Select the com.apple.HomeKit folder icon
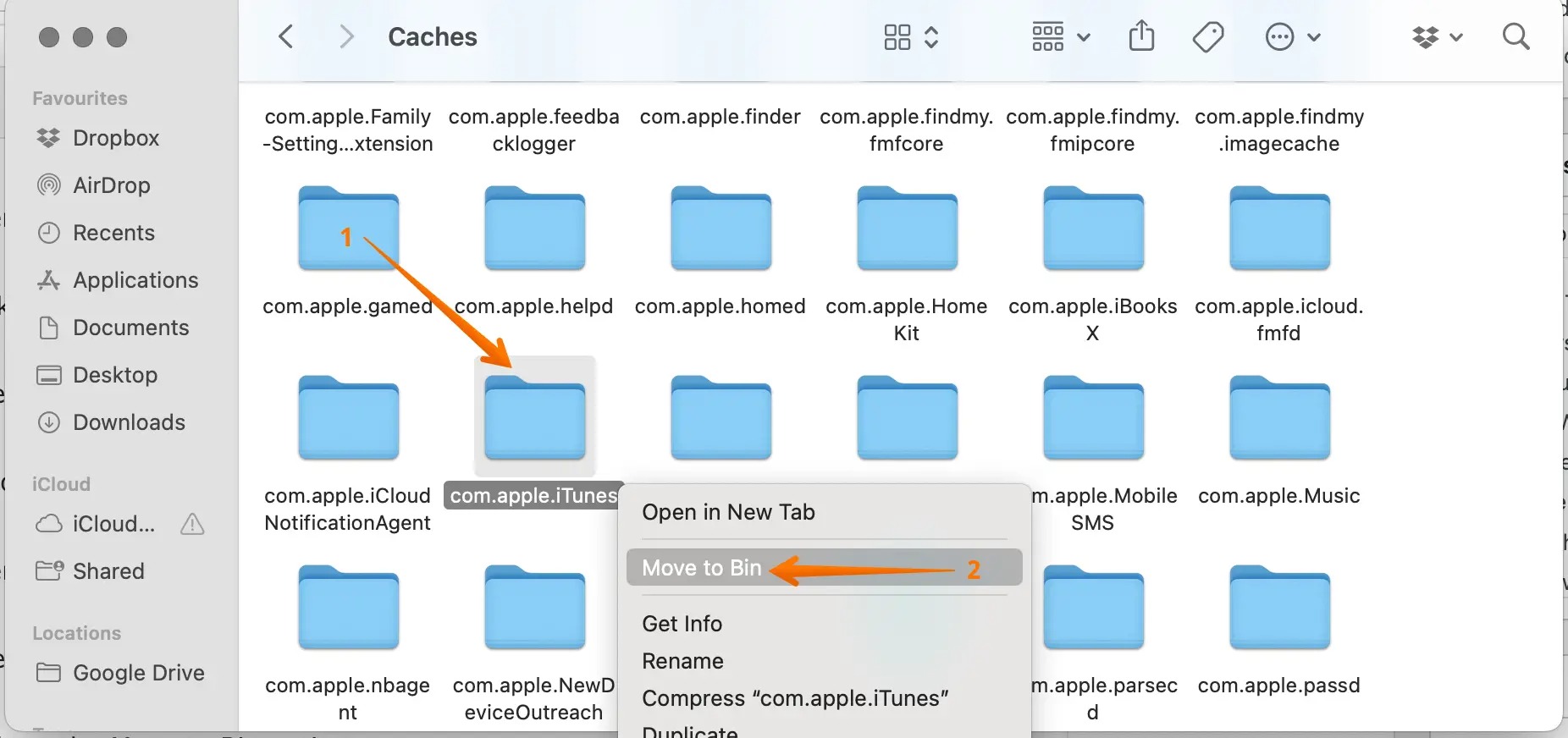This screenshot has width=1568, height=738. pyautogui.click(x=907, y=229)
